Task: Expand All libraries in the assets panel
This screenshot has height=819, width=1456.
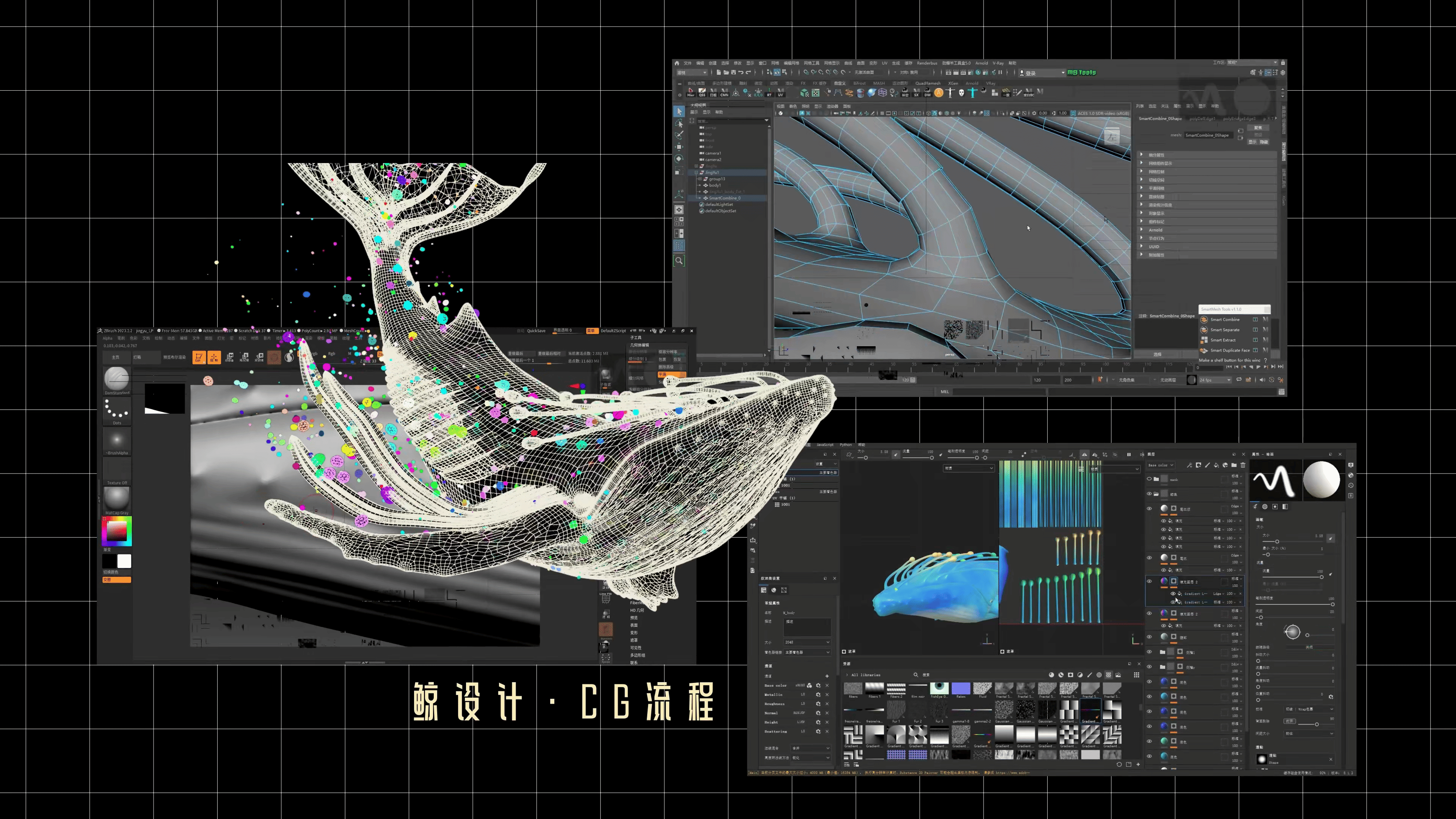Action: (x=847, y=675)
